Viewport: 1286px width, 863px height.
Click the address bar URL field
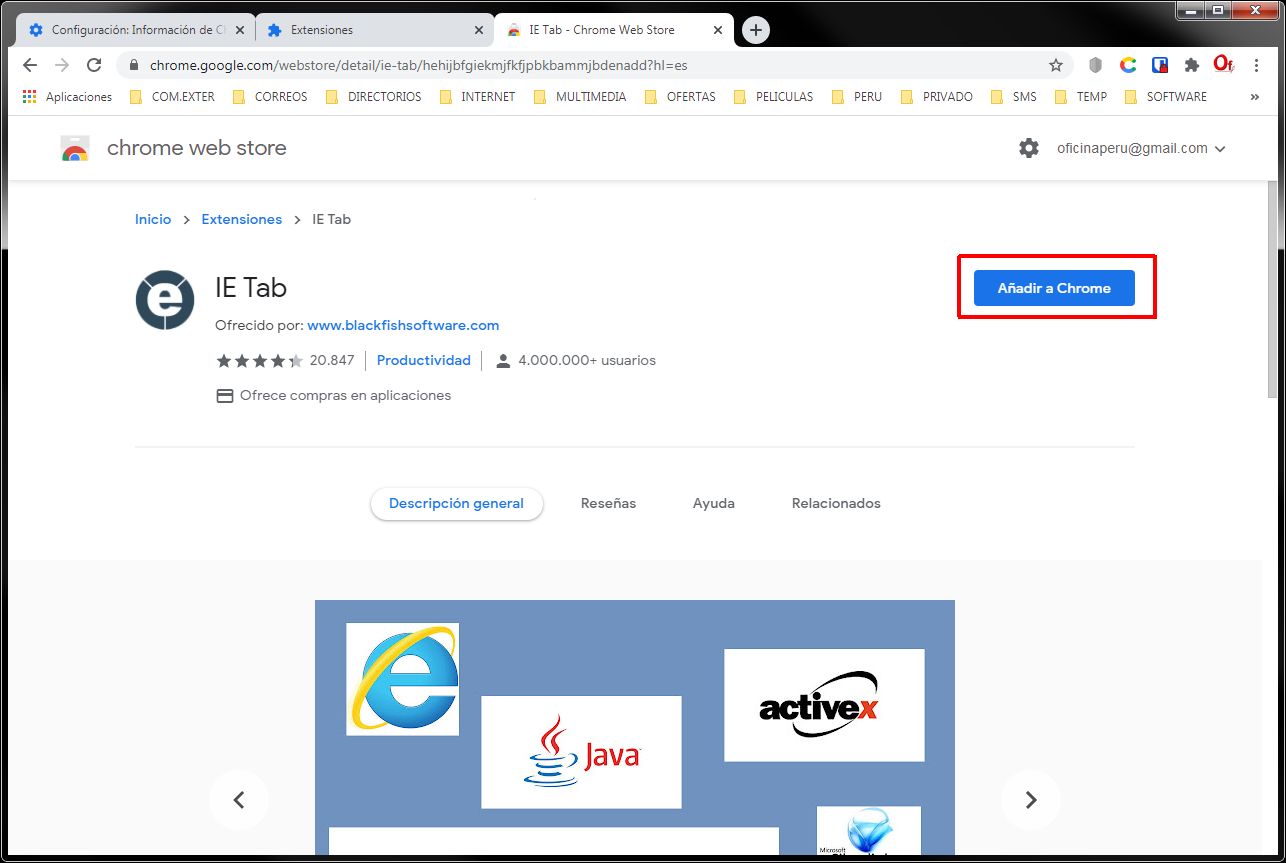point(595,65)
